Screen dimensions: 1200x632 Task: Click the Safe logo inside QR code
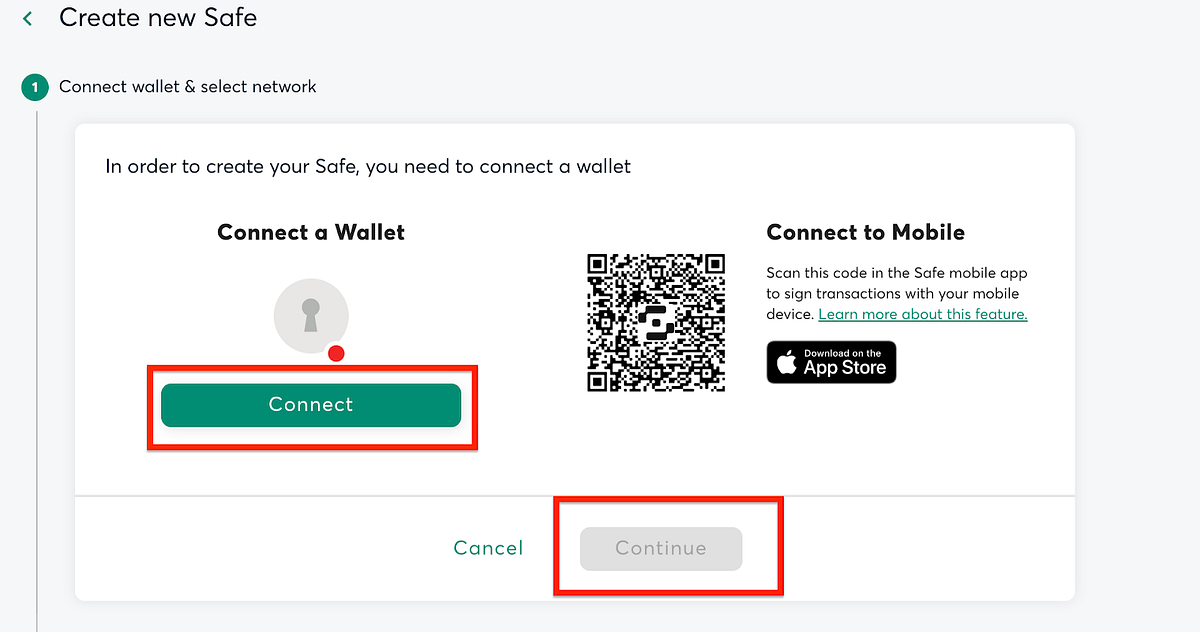[655, 323]
